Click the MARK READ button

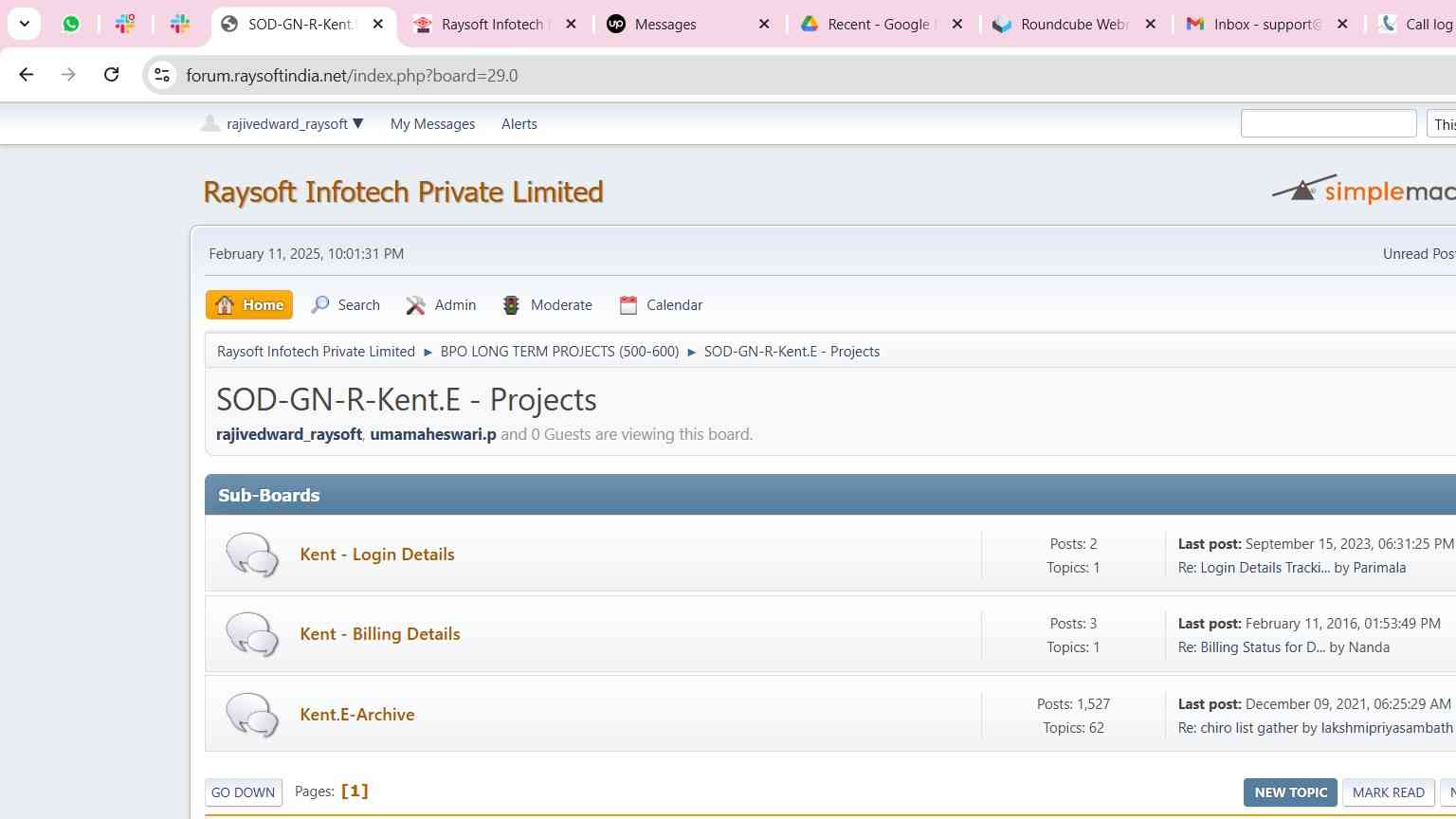1388,792
